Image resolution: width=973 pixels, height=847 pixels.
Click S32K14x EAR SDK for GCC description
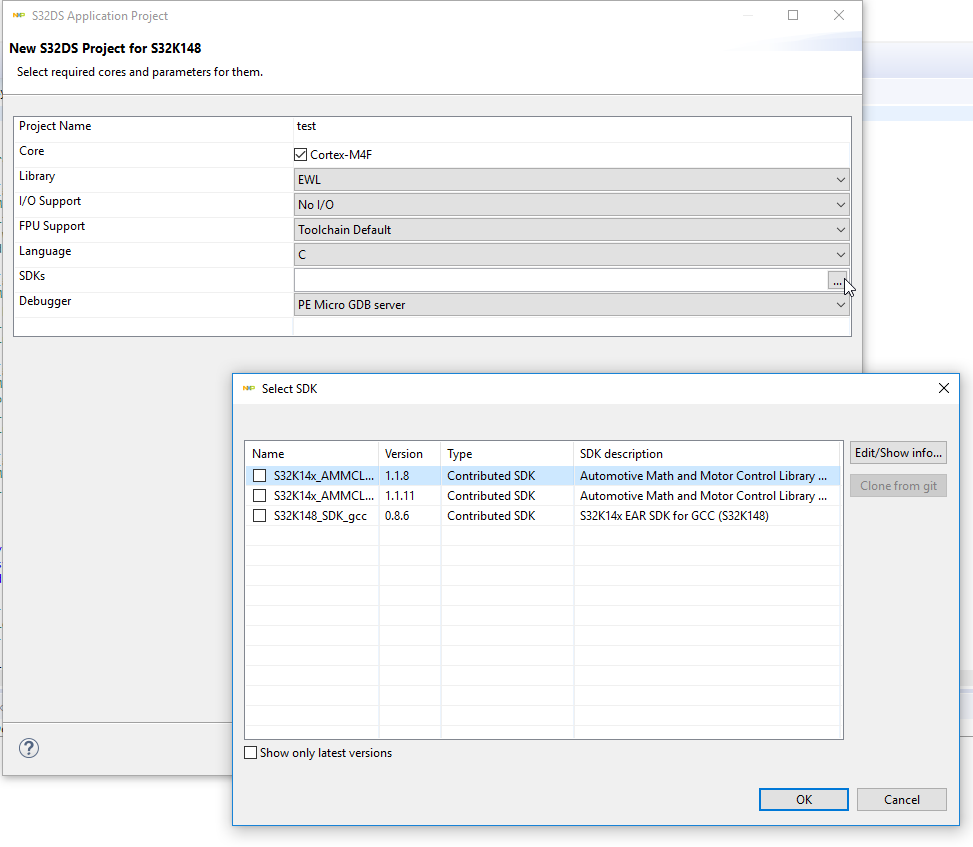tap(674, 516)
